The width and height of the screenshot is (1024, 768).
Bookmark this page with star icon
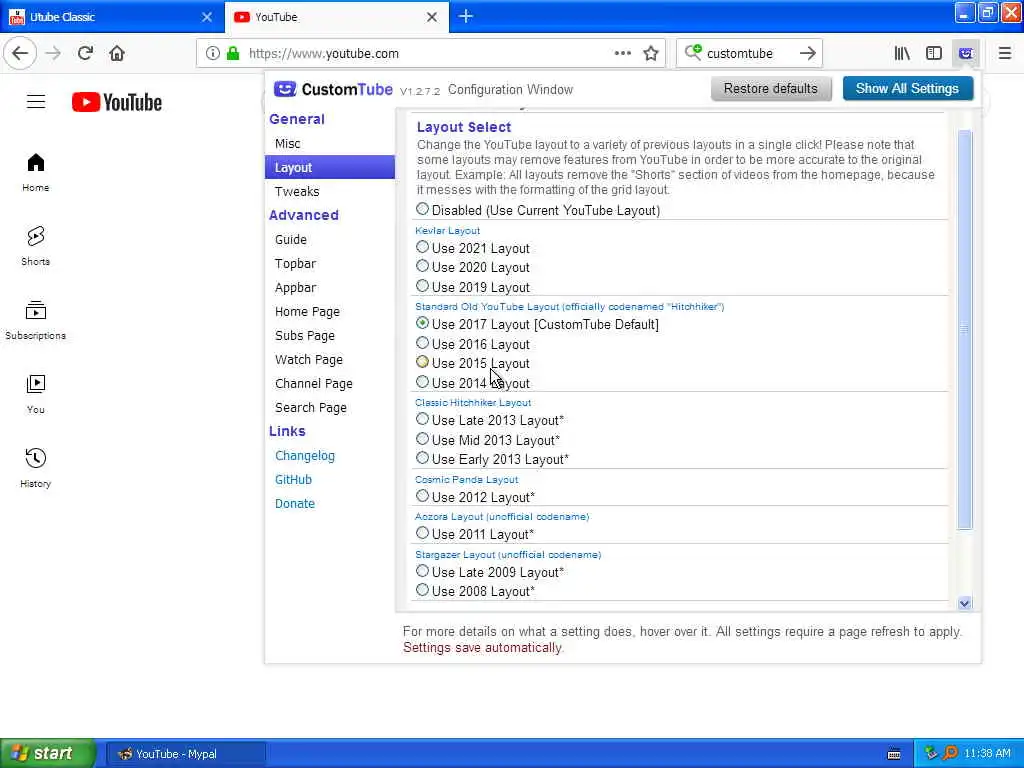click(650, 53)
